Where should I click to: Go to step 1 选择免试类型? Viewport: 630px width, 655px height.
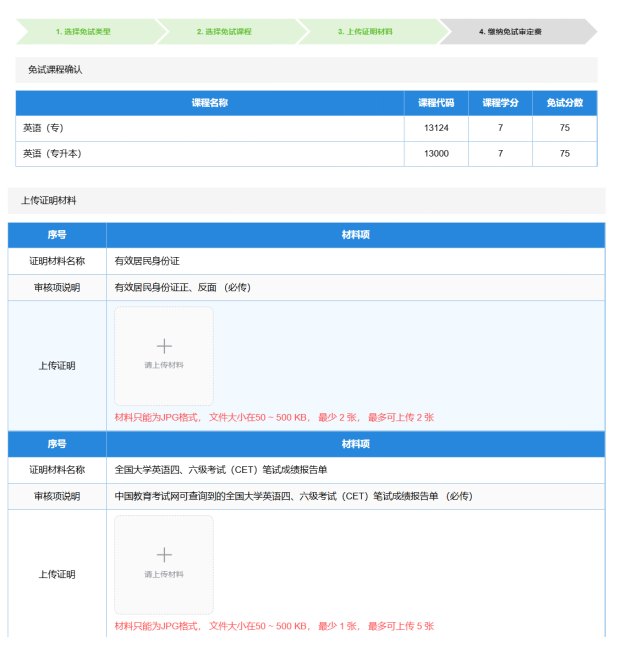click(83, 32)
